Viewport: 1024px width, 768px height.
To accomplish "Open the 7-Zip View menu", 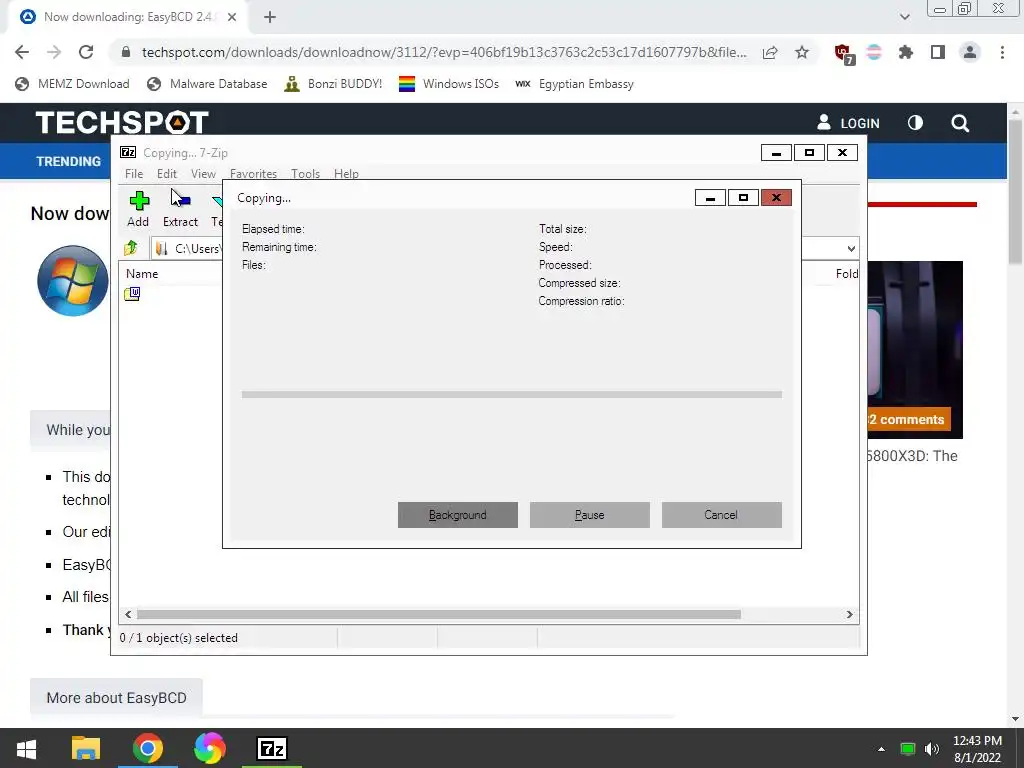I will click(203, 174).
